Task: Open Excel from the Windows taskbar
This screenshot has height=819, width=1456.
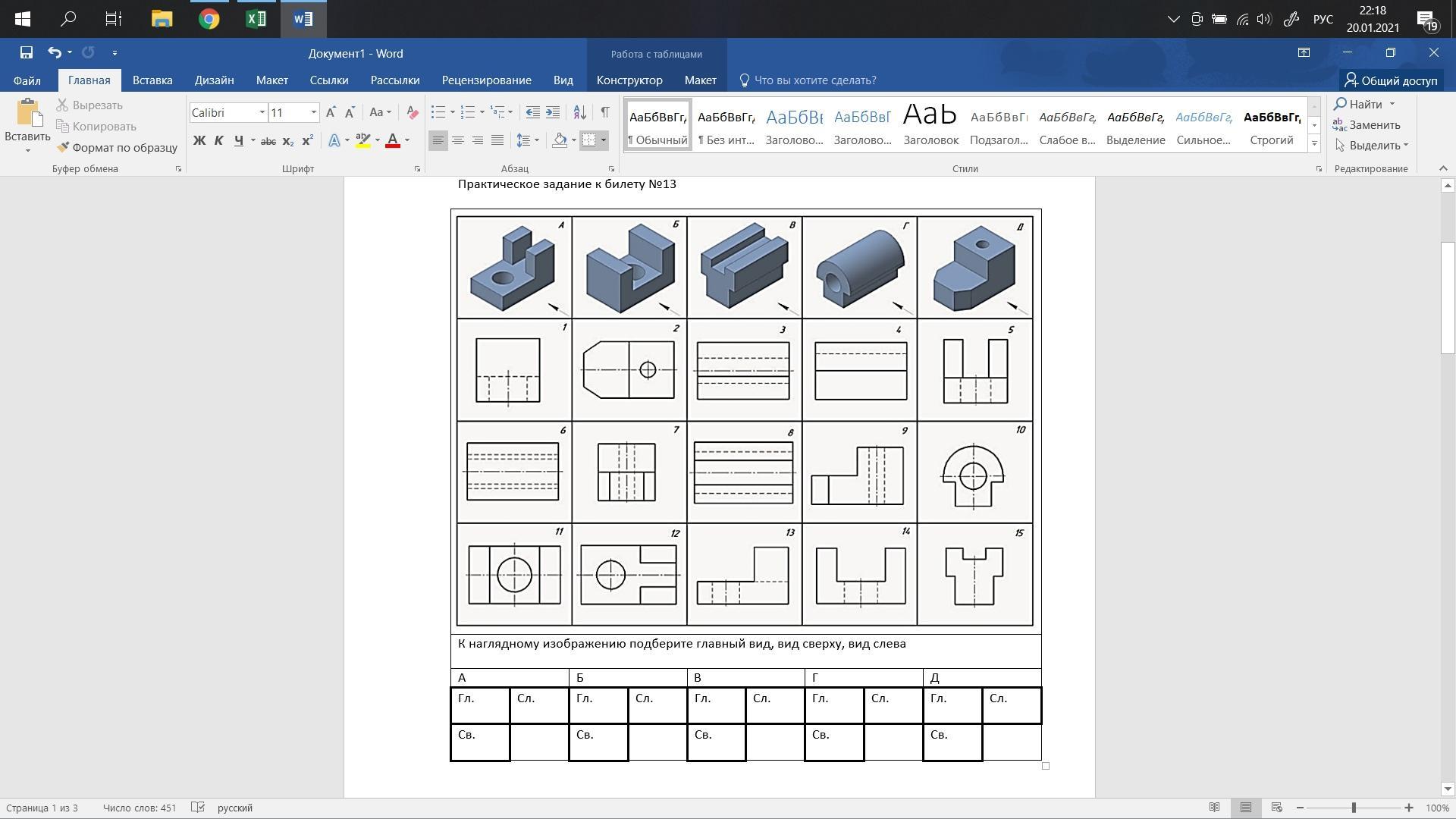Action: tap(256, 18)
